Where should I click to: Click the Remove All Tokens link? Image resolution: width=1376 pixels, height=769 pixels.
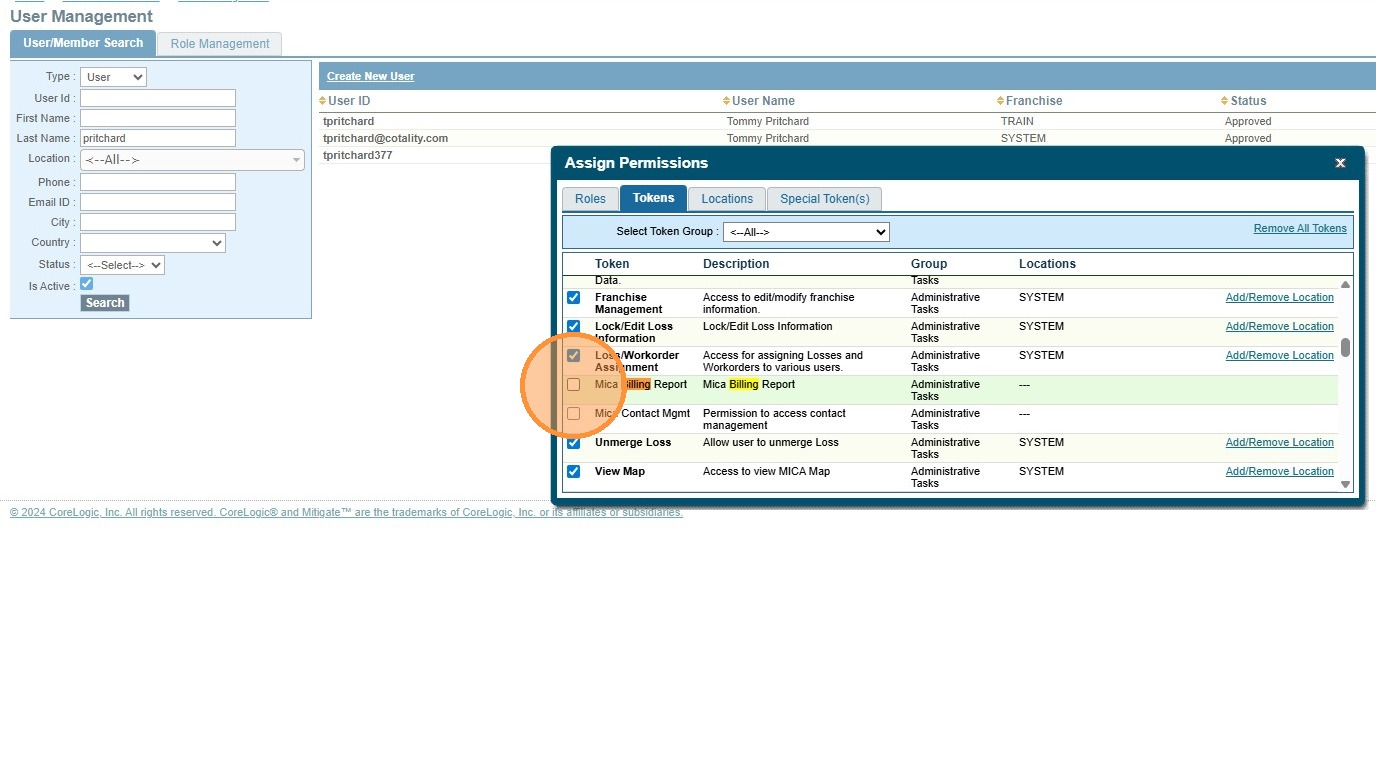pyautogui.click(x=1300, y=229)
